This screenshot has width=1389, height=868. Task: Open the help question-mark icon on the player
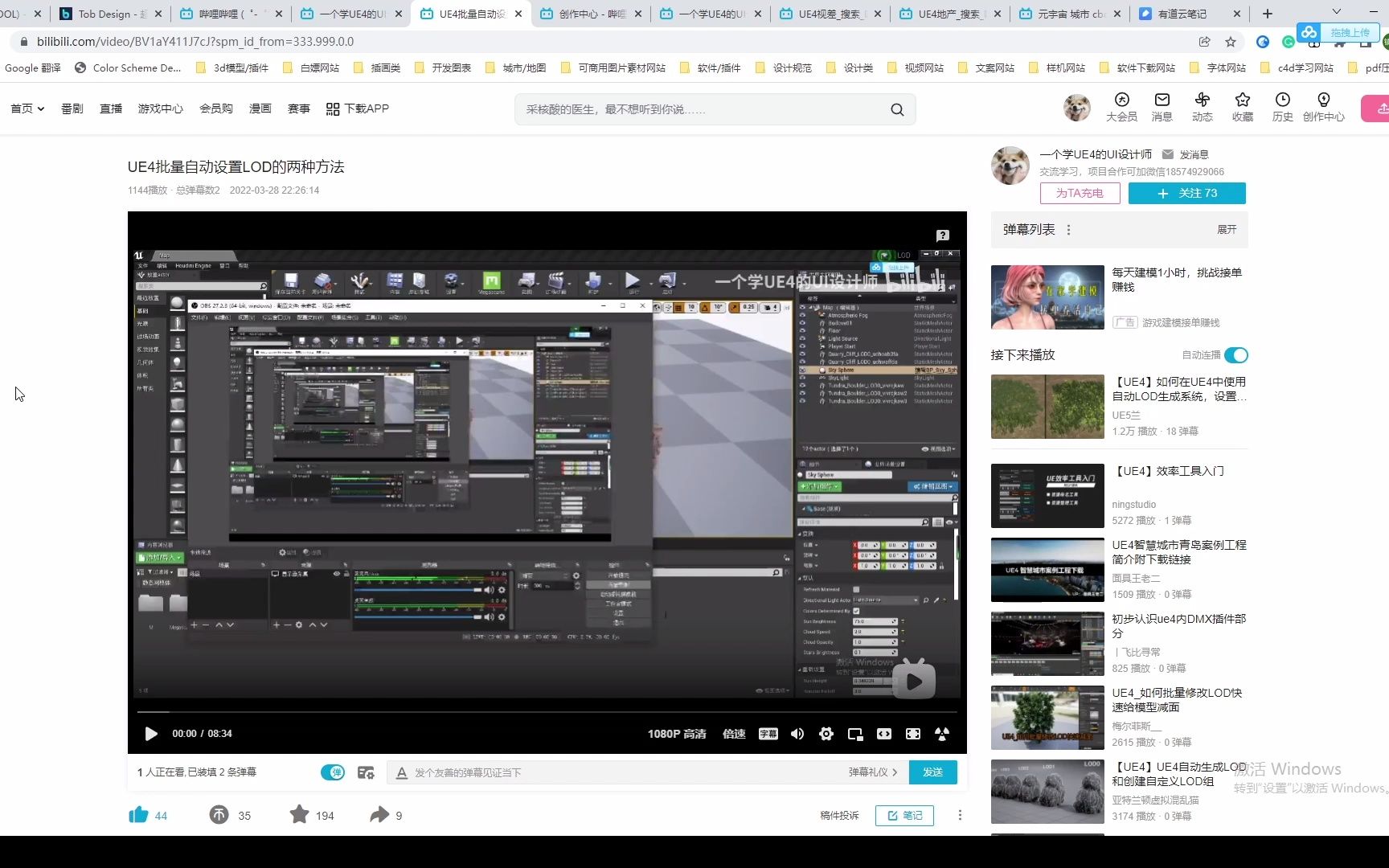[943, 235]
